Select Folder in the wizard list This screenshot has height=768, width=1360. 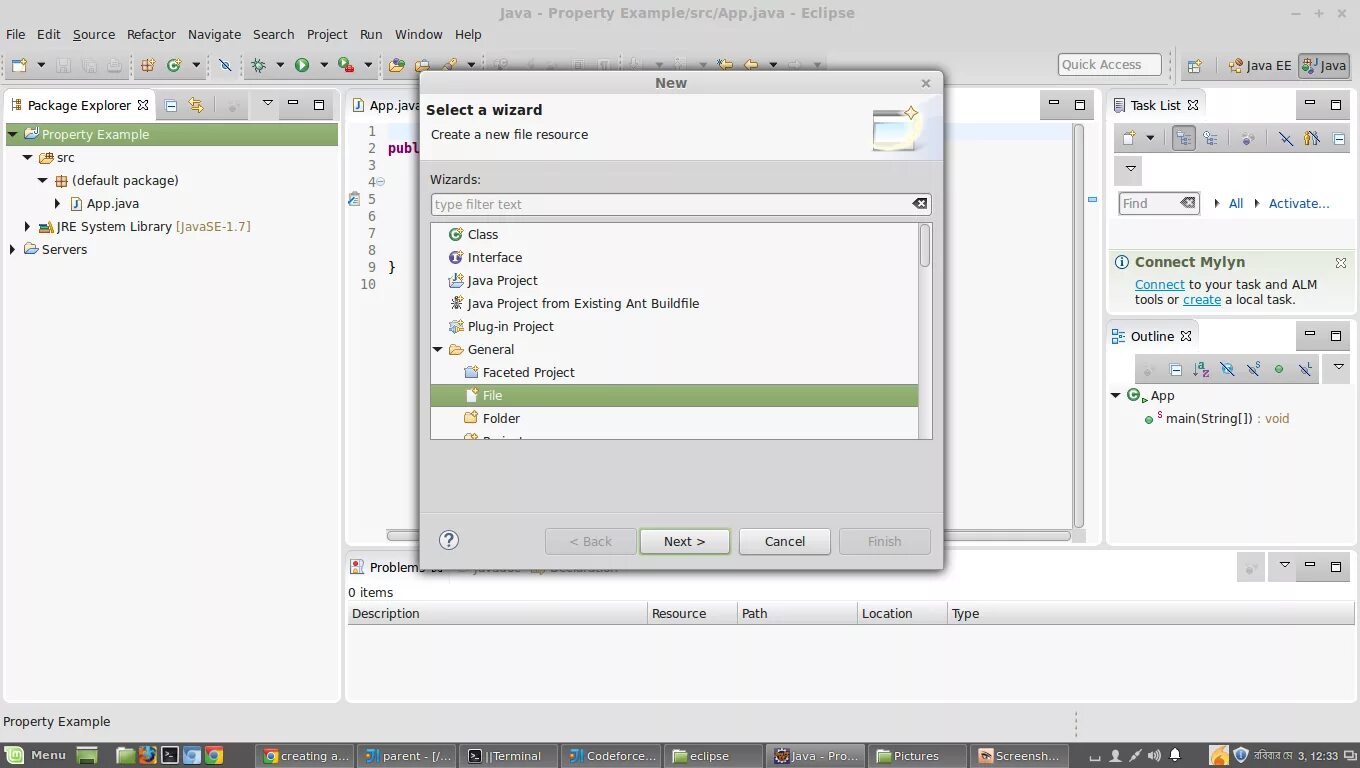point(501,418)
